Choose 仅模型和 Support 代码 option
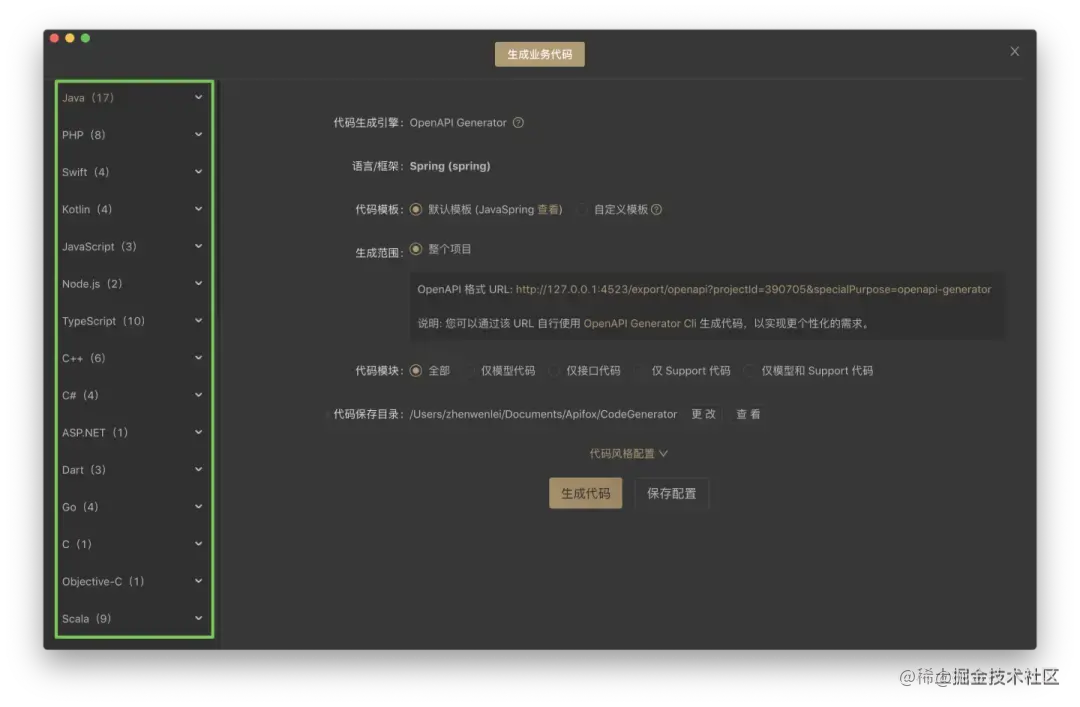The width and height of the screenshot is (1080, 707). (x=749, y=371)
